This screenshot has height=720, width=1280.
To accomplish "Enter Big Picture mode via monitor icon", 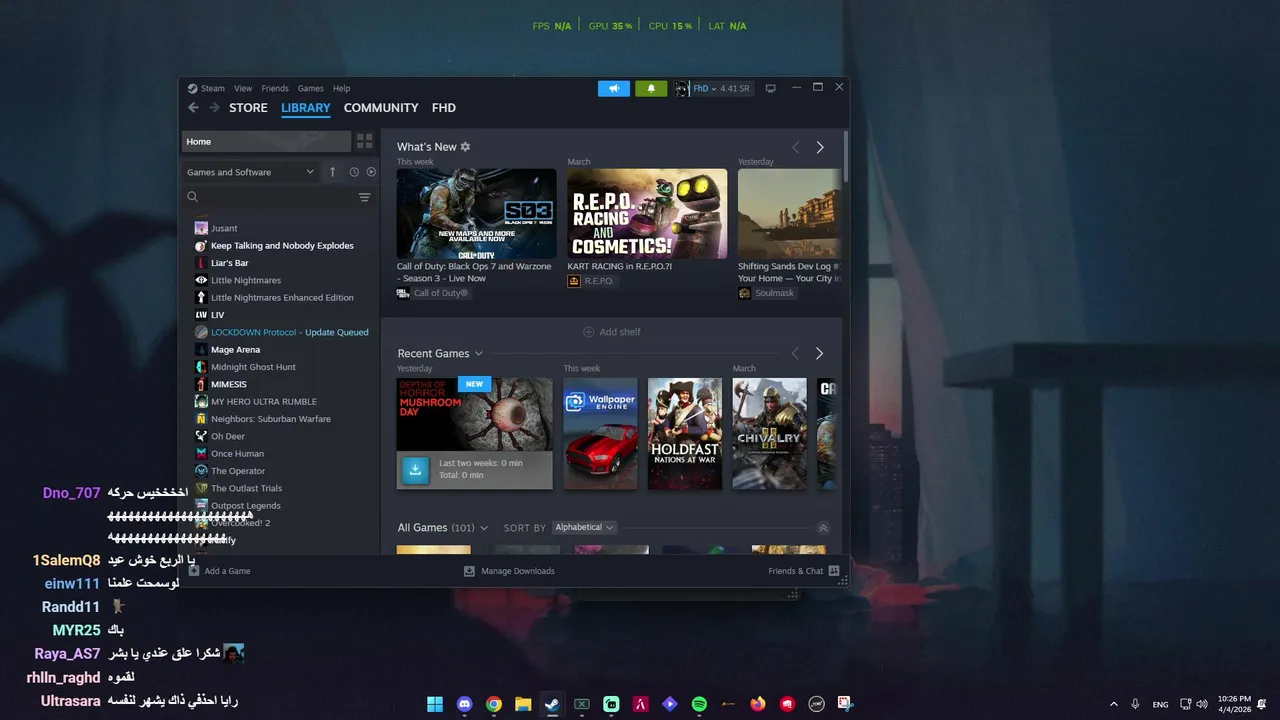I will 770,88.
